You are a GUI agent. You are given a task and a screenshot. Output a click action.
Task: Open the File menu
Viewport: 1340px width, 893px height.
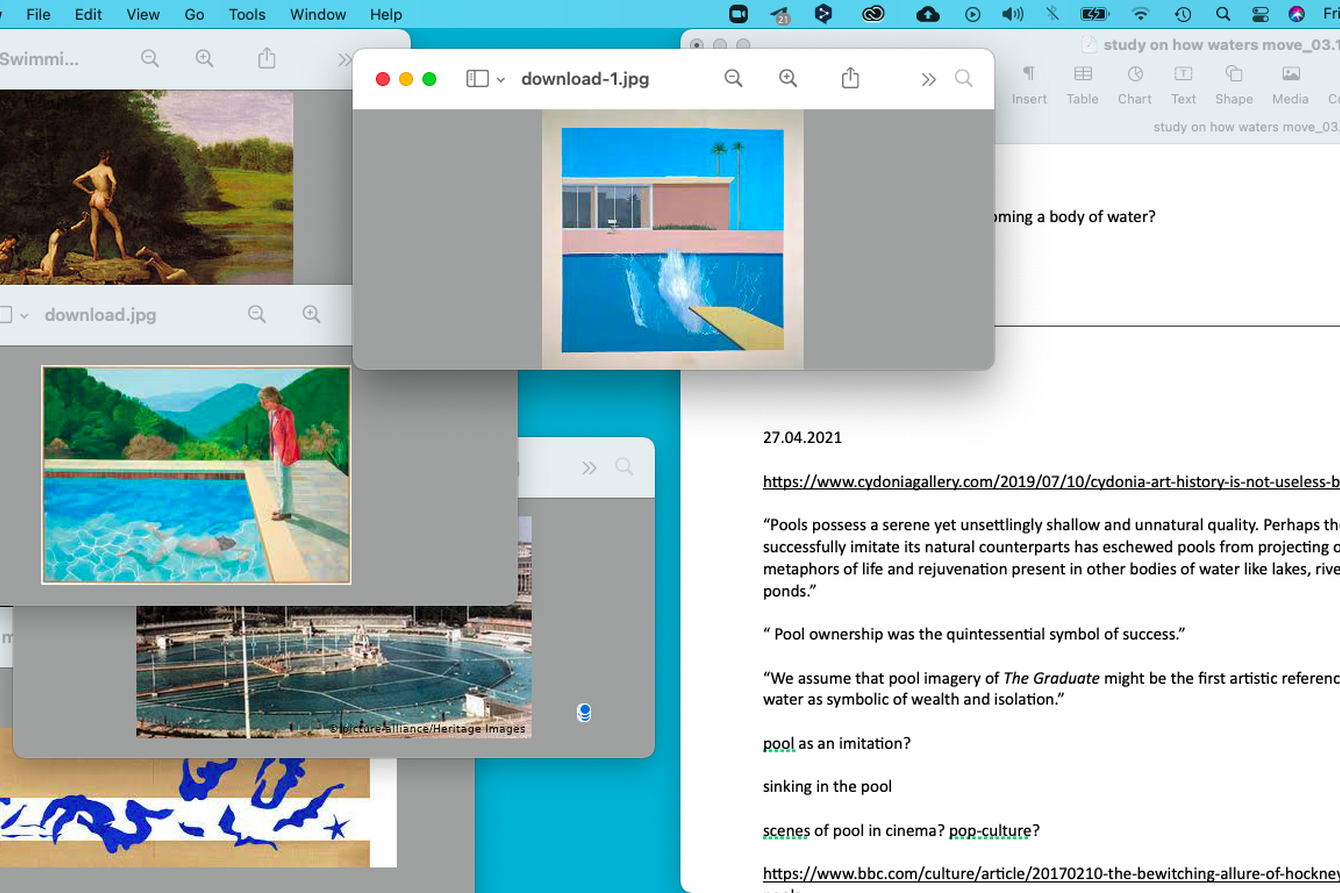(x=38, y=14)
